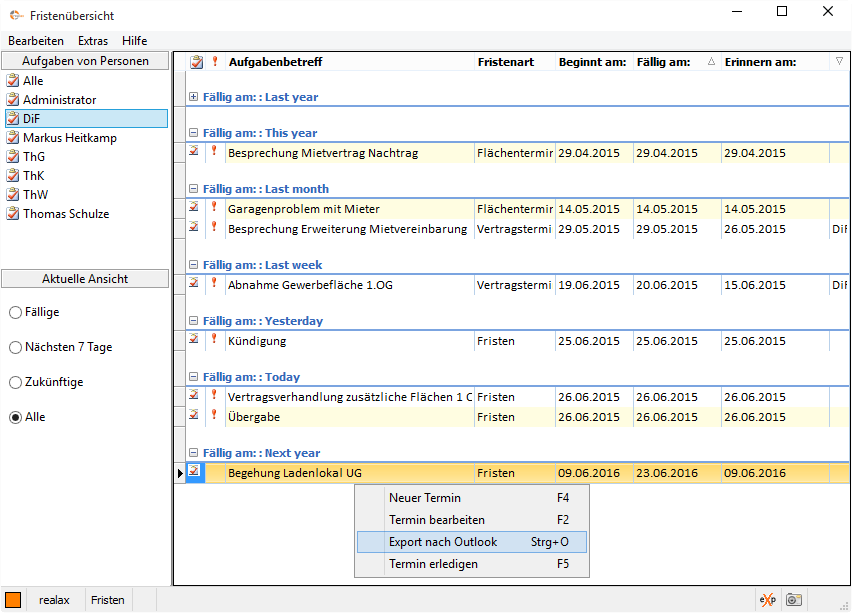Click task icon of Übergabe row
Screen dimensions: 852x613
click(x=194, y=415)
